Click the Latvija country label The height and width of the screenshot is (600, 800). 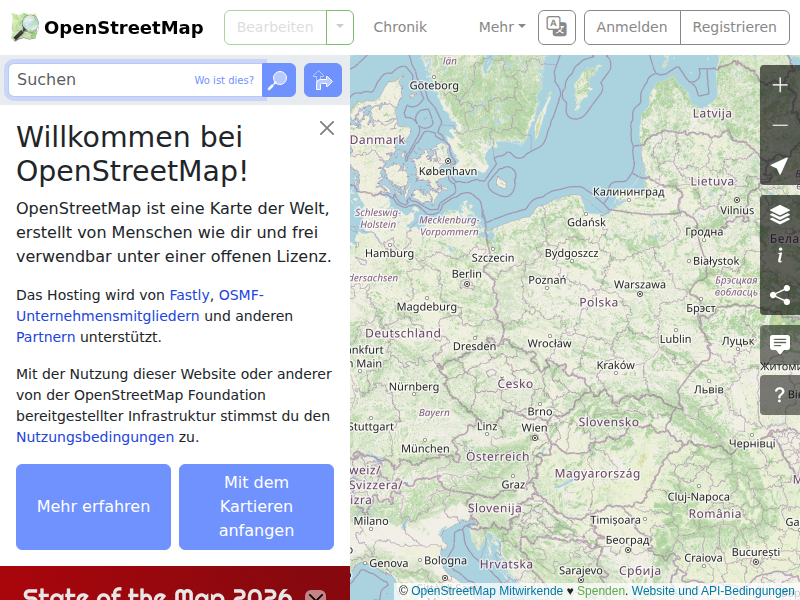tap(712, 113)
